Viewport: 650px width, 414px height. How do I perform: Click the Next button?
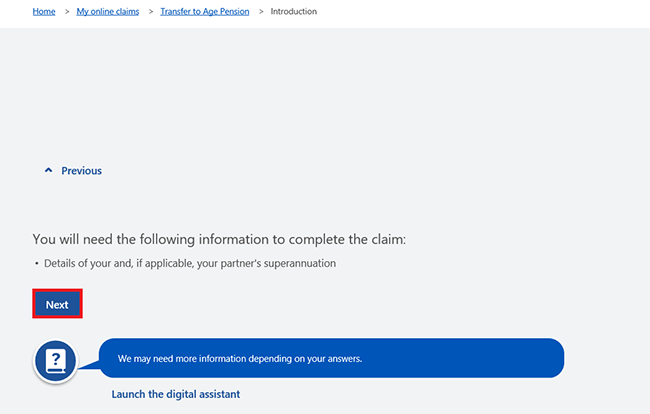57,305
